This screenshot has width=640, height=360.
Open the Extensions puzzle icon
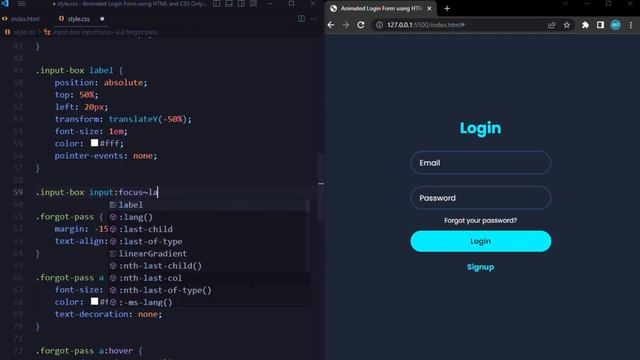(x=585, y=25)
